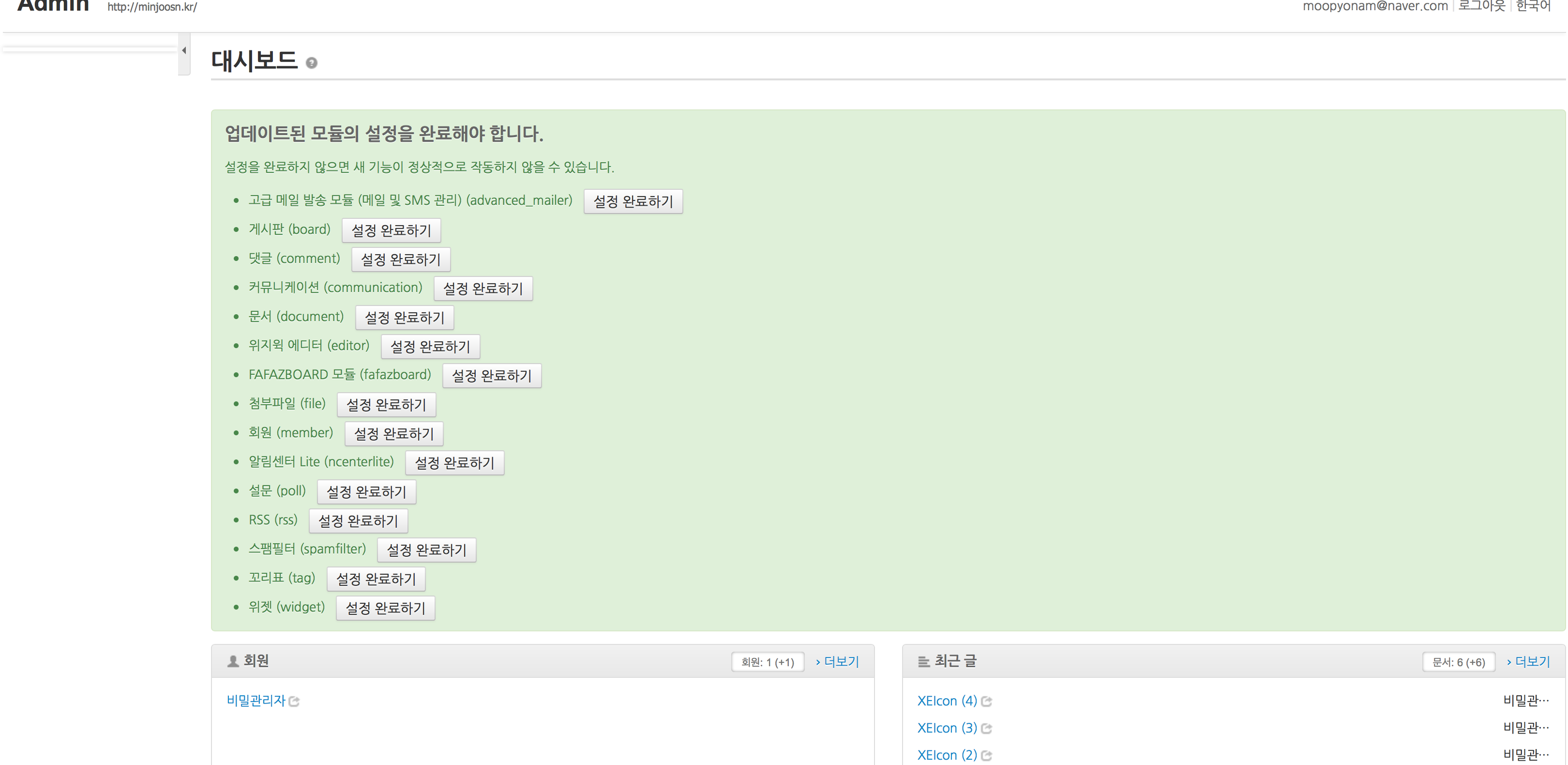The image size is (1568, 765).
Task: Open the XEIcon (3) post
Action: 946,728
